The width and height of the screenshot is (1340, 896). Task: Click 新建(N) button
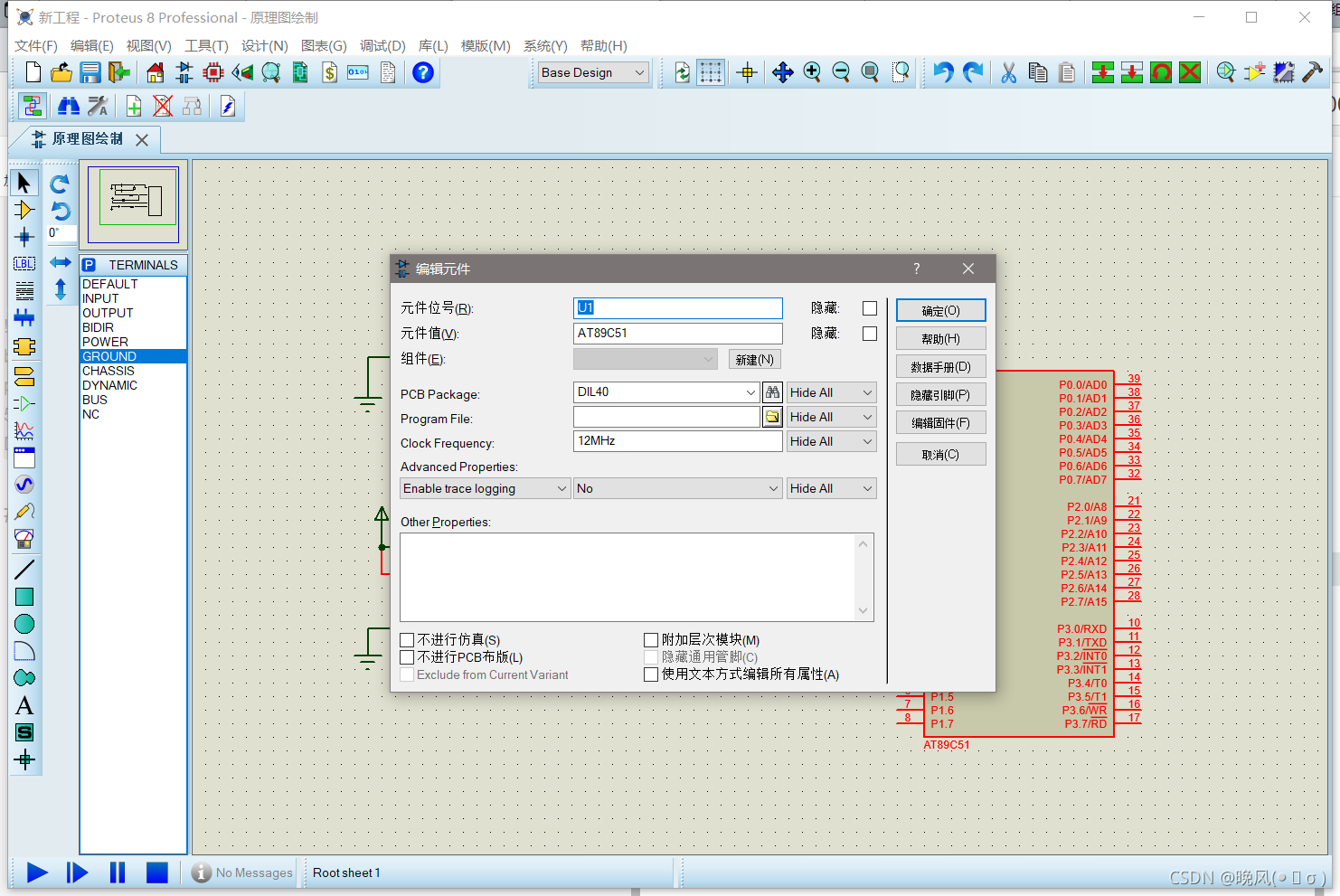pos(755,359)
